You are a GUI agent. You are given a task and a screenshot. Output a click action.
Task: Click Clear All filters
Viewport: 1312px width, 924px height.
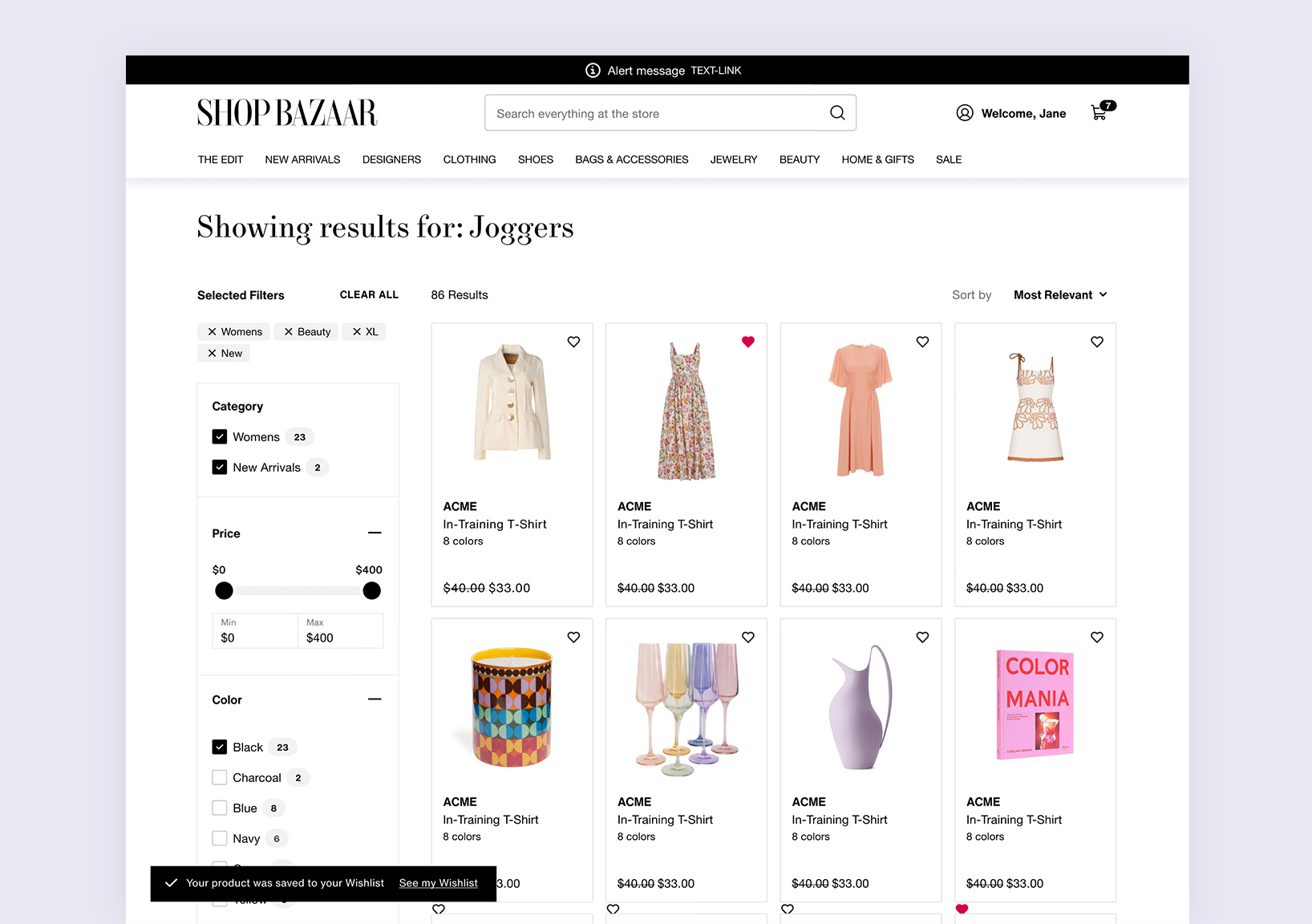(369, 295)
